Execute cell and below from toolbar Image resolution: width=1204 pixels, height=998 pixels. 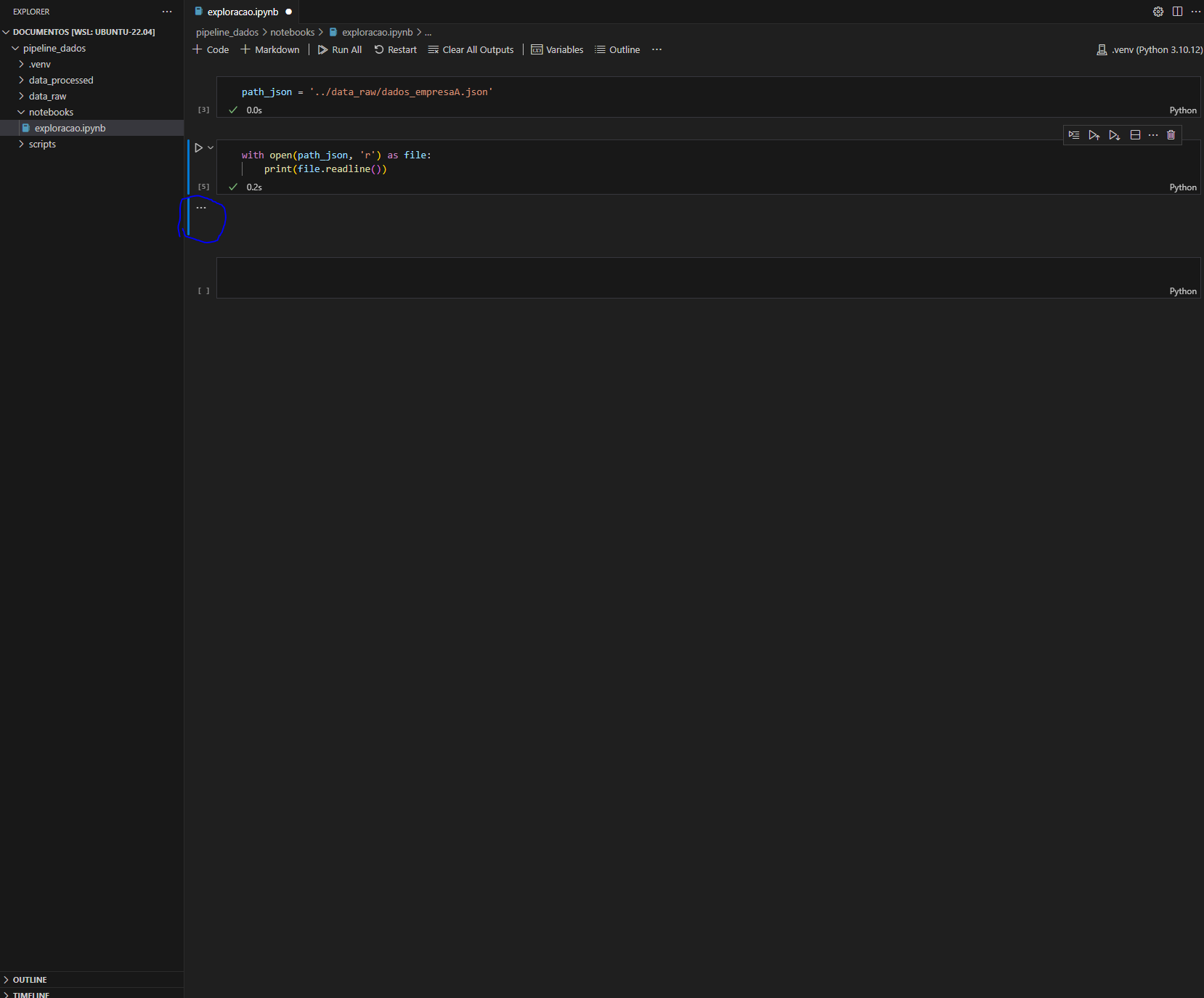1115,135
